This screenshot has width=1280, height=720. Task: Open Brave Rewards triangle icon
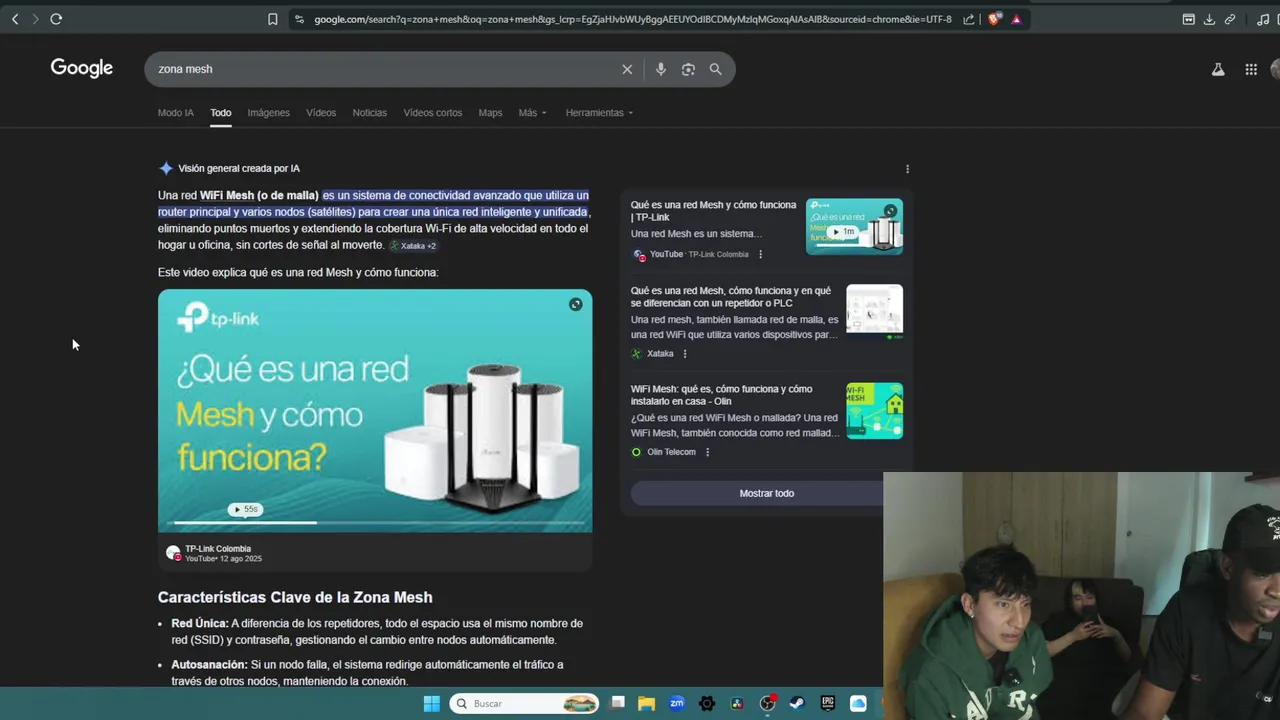pos(1017,19)
